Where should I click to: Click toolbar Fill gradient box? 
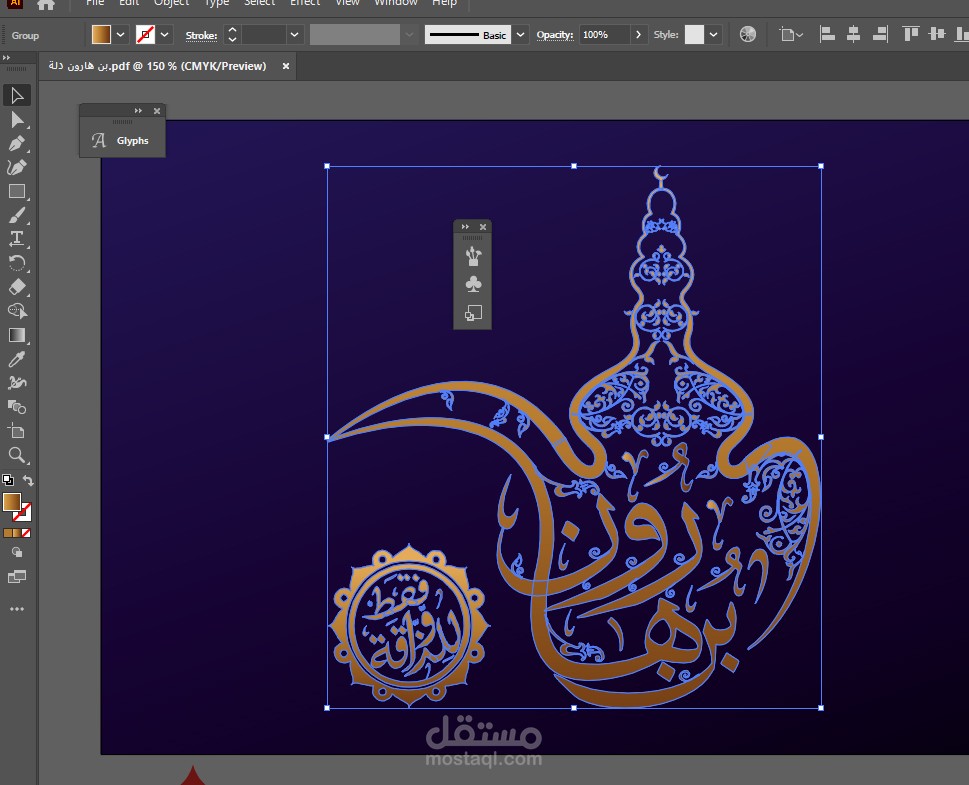12,502
